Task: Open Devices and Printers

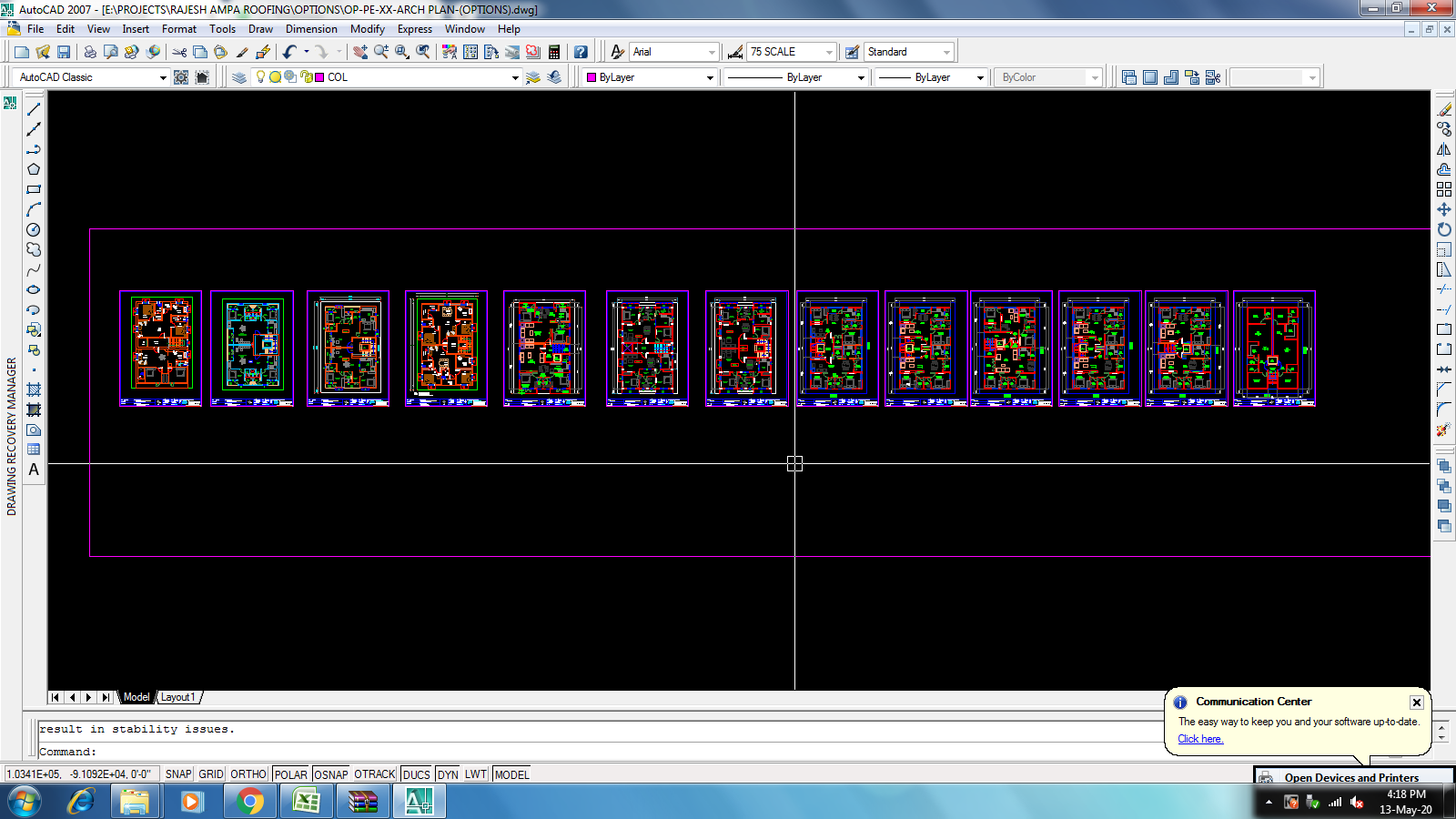Action: point(1351,777)
